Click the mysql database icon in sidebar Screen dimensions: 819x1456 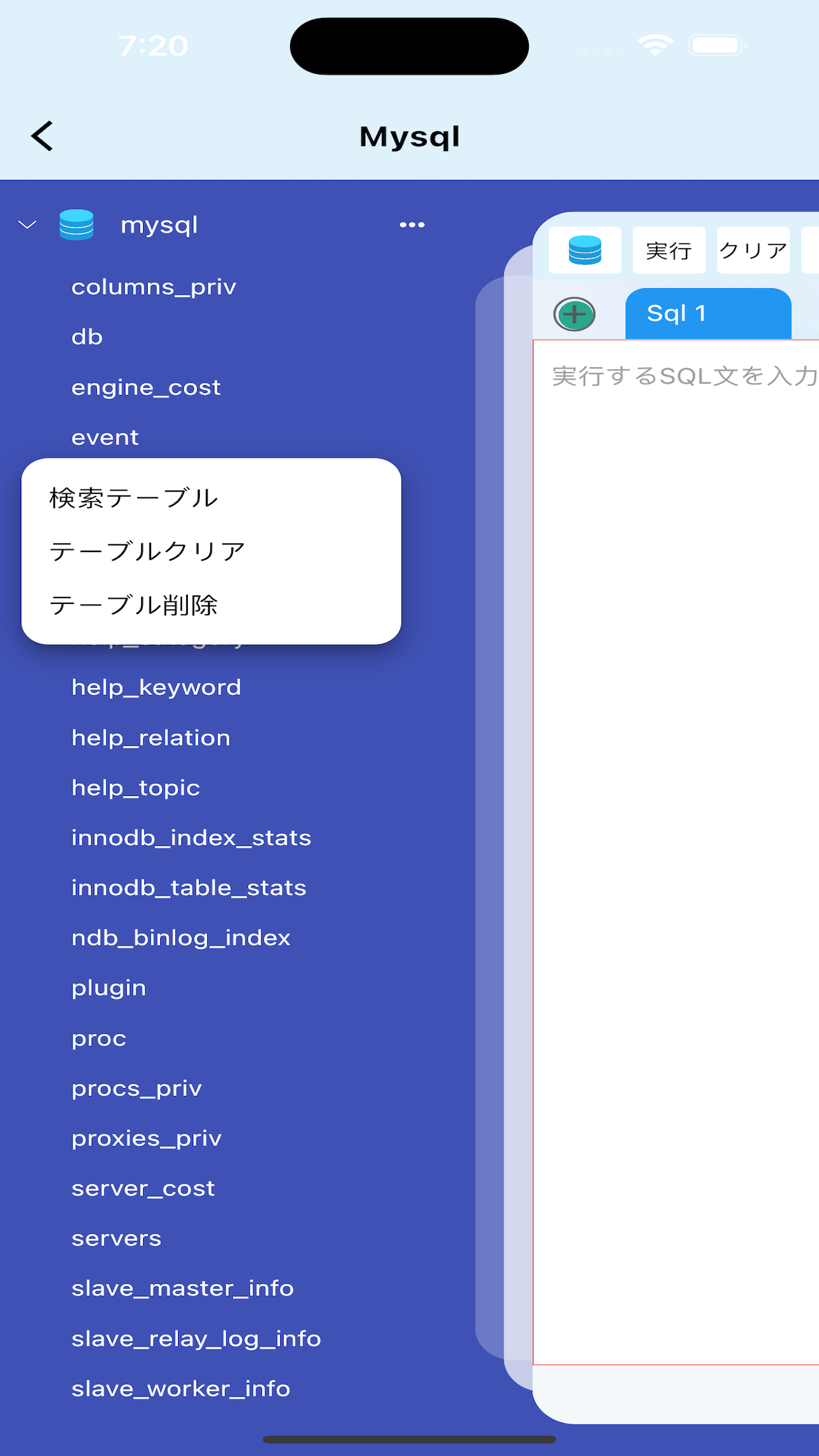click(x=76, y=225)
